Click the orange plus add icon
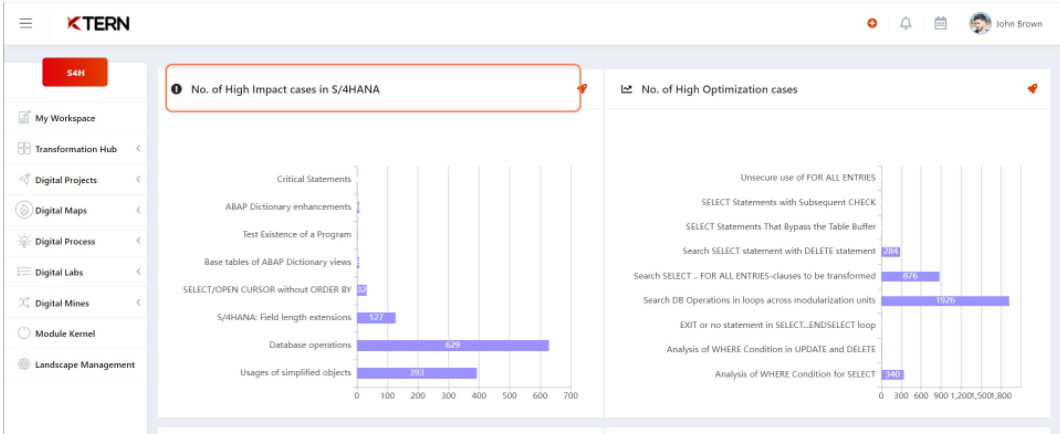This screenshot has height=434, width=1060. pos(872,24)
